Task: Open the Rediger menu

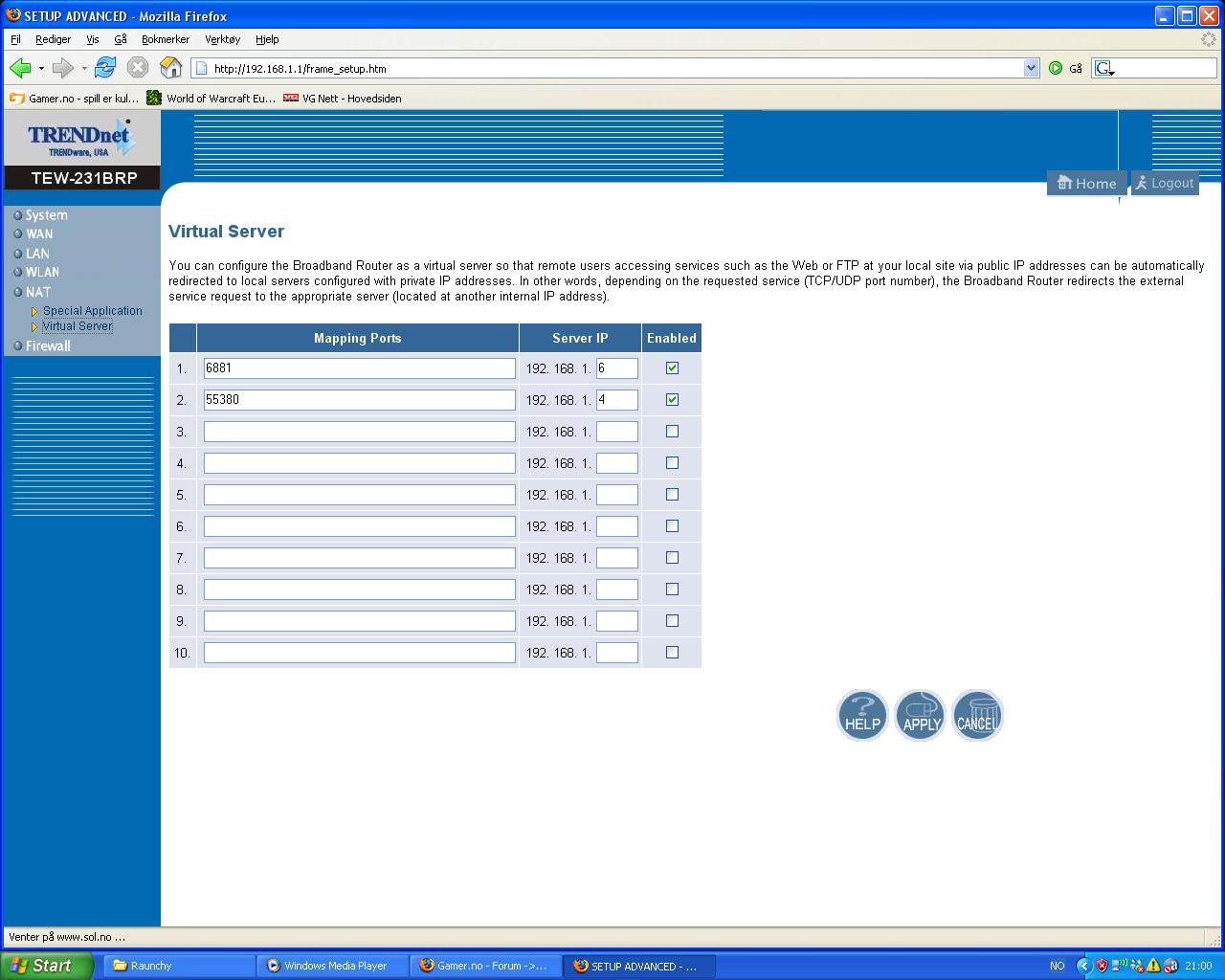Action: (53, 39)
